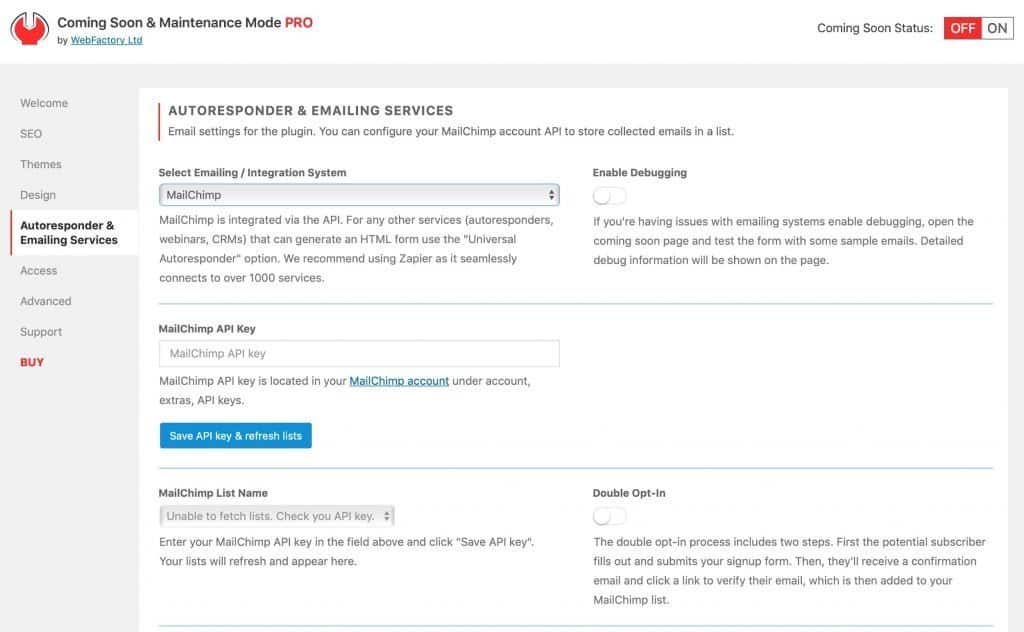Image resolution: width=1024 pixels, height=632 pixels.
Task: Click the MailChimp List Name label
Action: pos(213,493)
